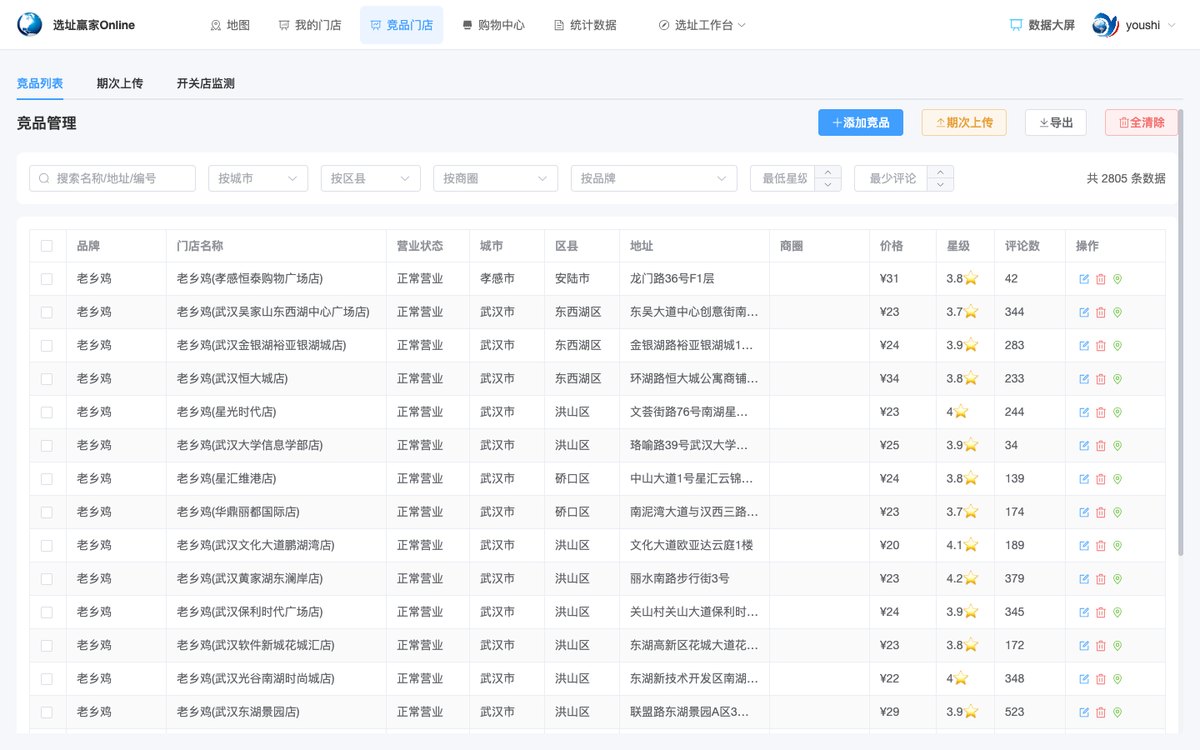Image resolution: width=1200 pixels, height=750 pixels.
Task: Delete the 老乡鸡(武汉保利时代广场店) row
Action: tap(1101, 612)
